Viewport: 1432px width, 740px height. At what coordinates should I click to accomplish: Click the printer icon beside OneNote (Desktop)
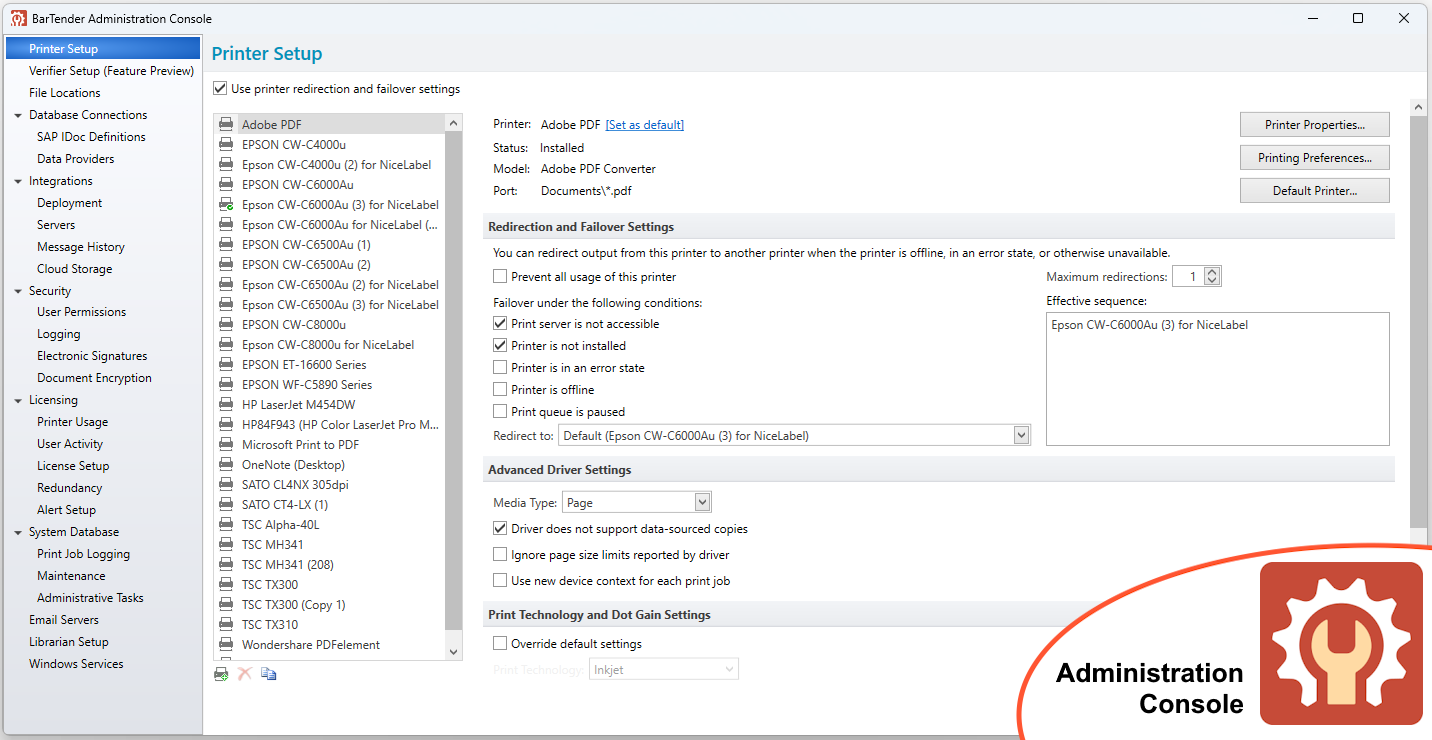[226, 465]
